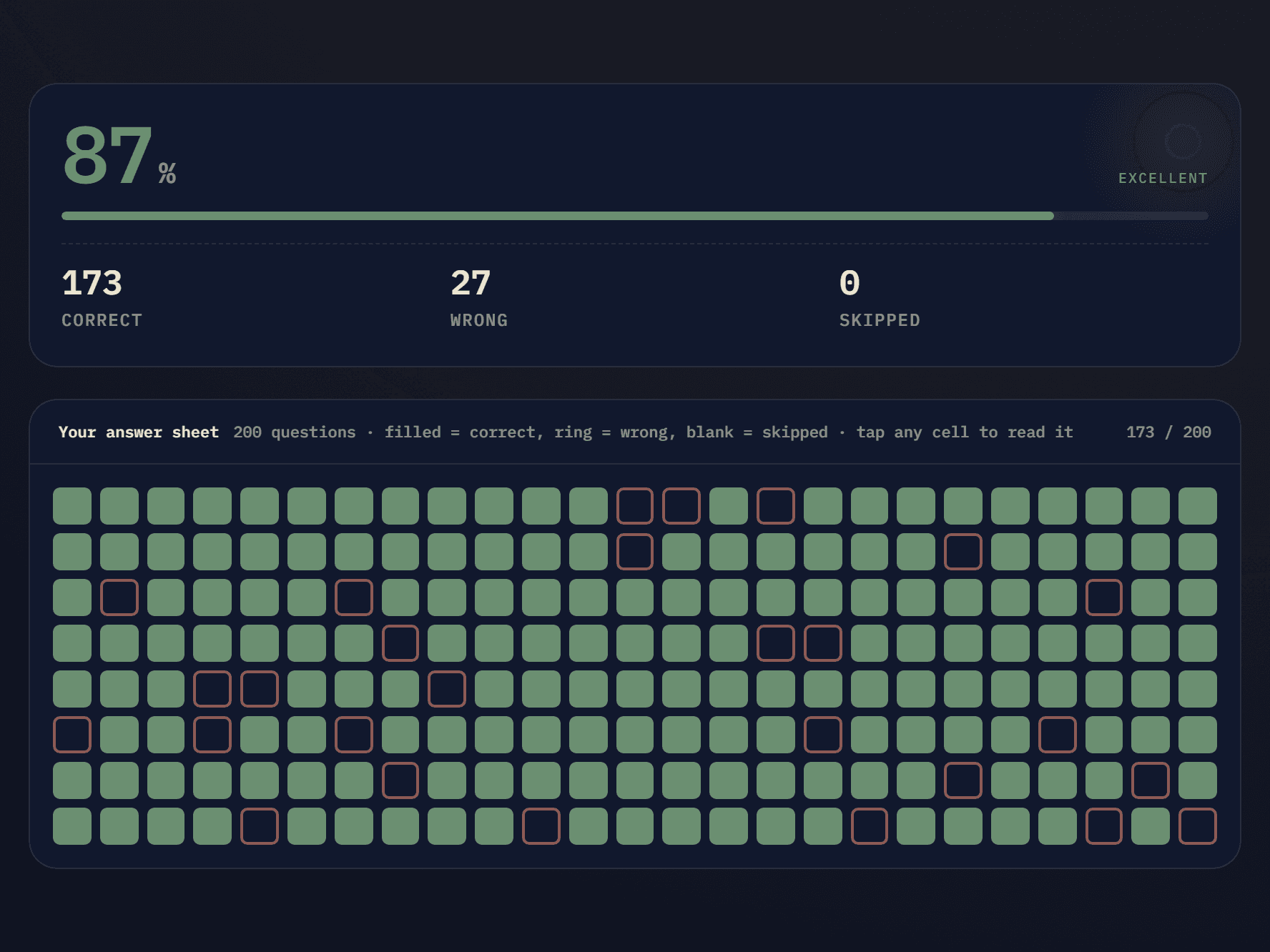The image size is (1270, 952).
Task: Select the 0 SKIPPED stat
Action: coord(880,298)
